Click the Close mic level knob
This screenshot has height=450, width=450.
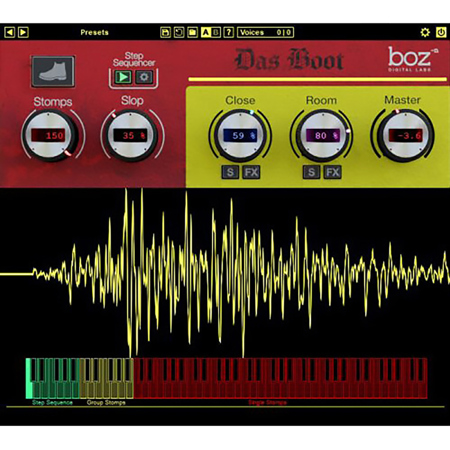[x=240, y=135]
